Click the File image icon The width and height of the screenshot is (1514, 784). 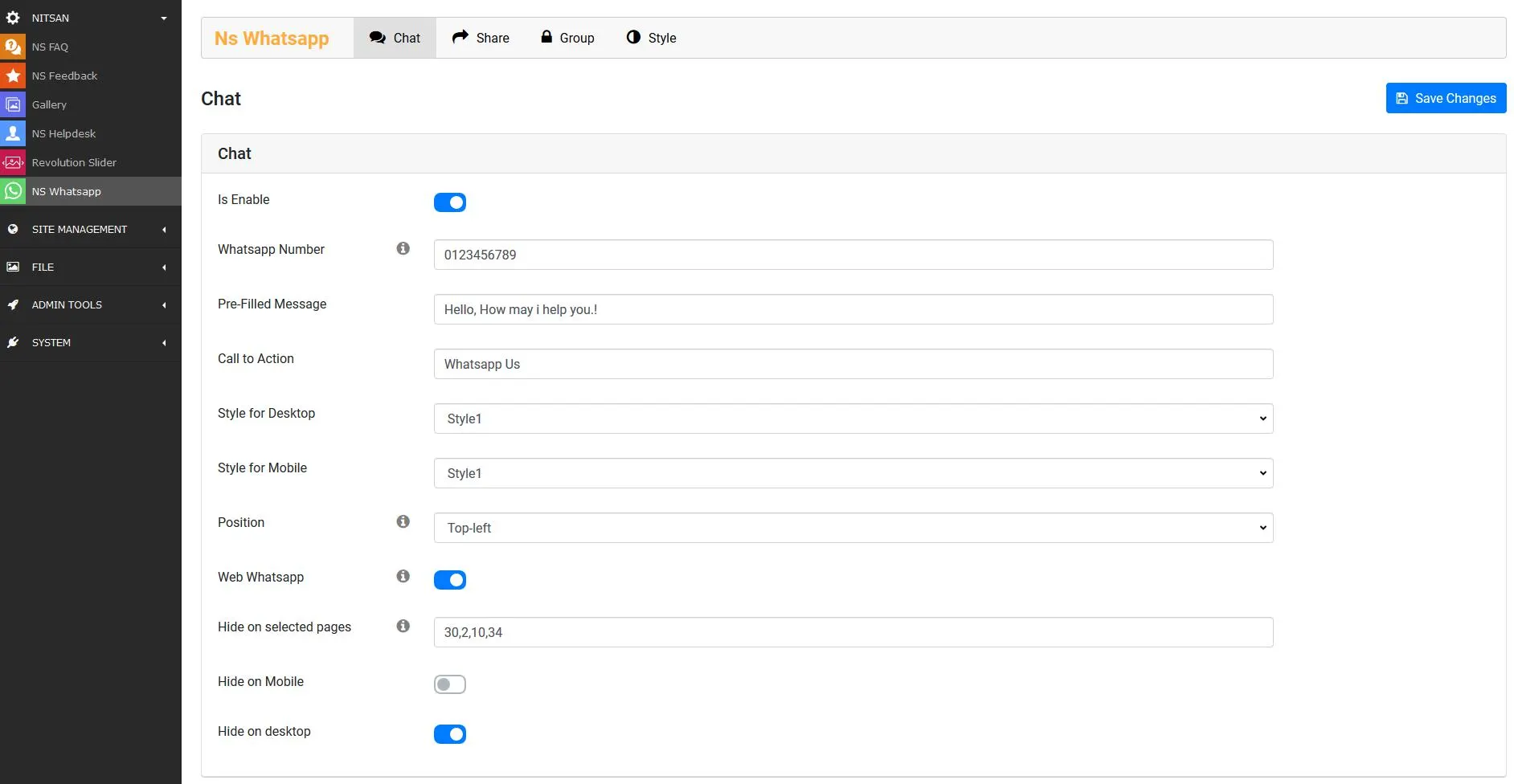[13, 267]
